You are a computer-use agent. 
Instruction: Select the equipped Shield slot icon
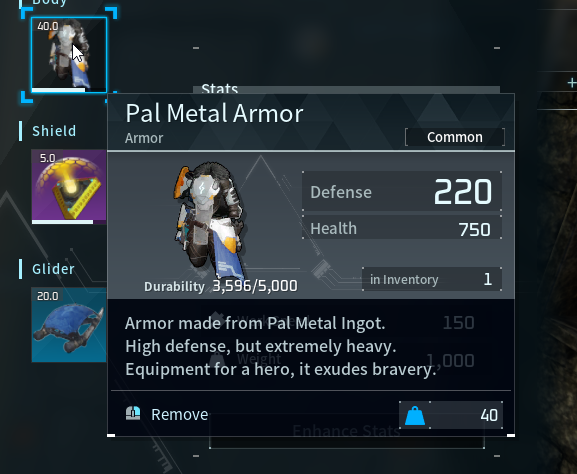click(69, 187)
